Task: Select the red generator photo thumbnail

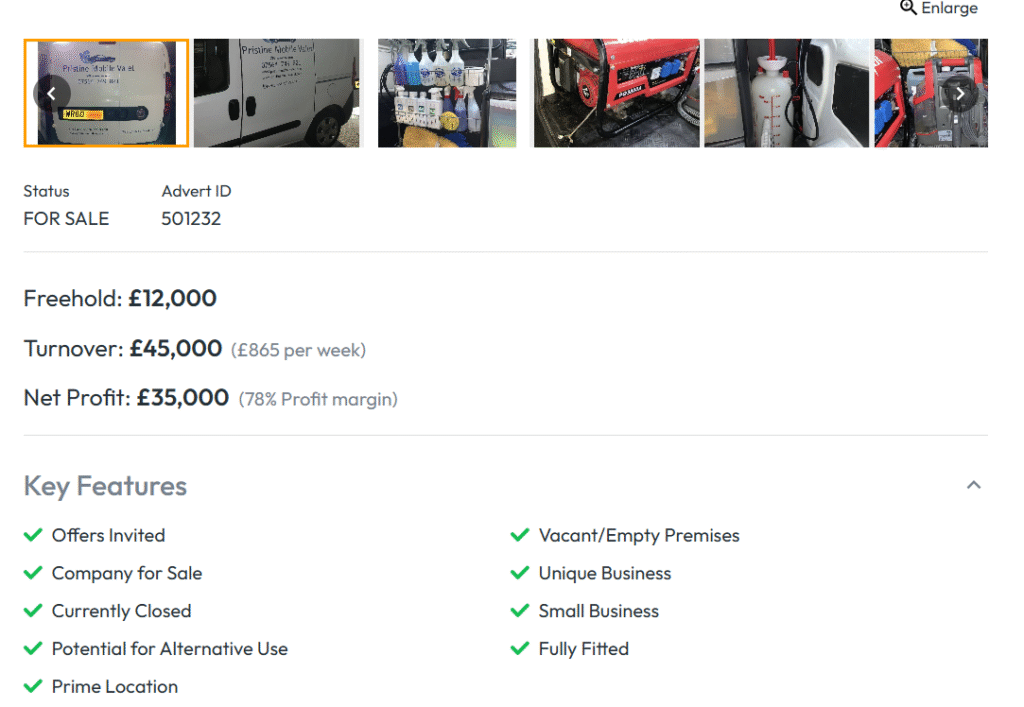Action: click(614, 93)
